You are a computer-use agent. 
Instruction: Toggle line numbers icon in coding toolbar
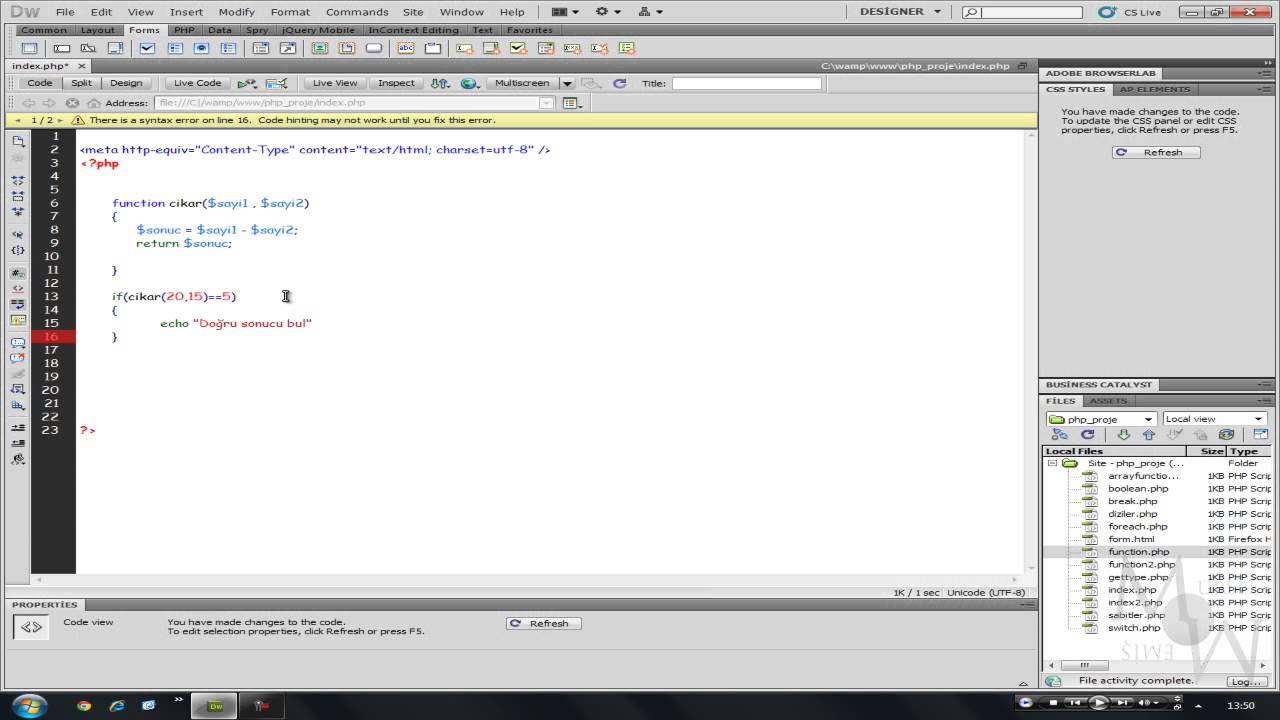click(18, 272)
